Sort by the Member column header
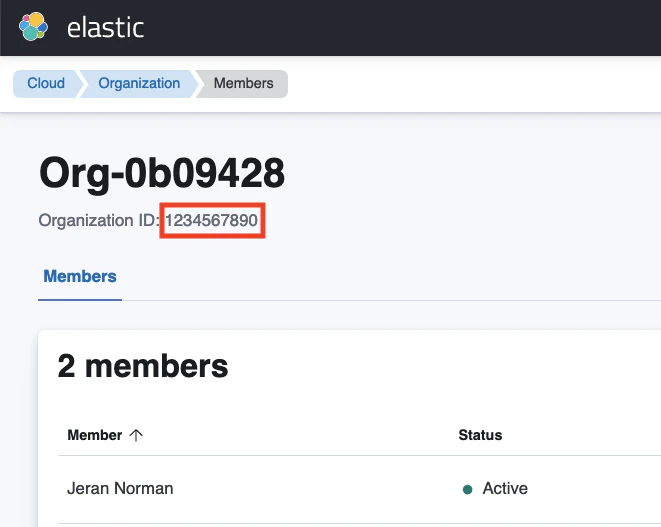 94,435
